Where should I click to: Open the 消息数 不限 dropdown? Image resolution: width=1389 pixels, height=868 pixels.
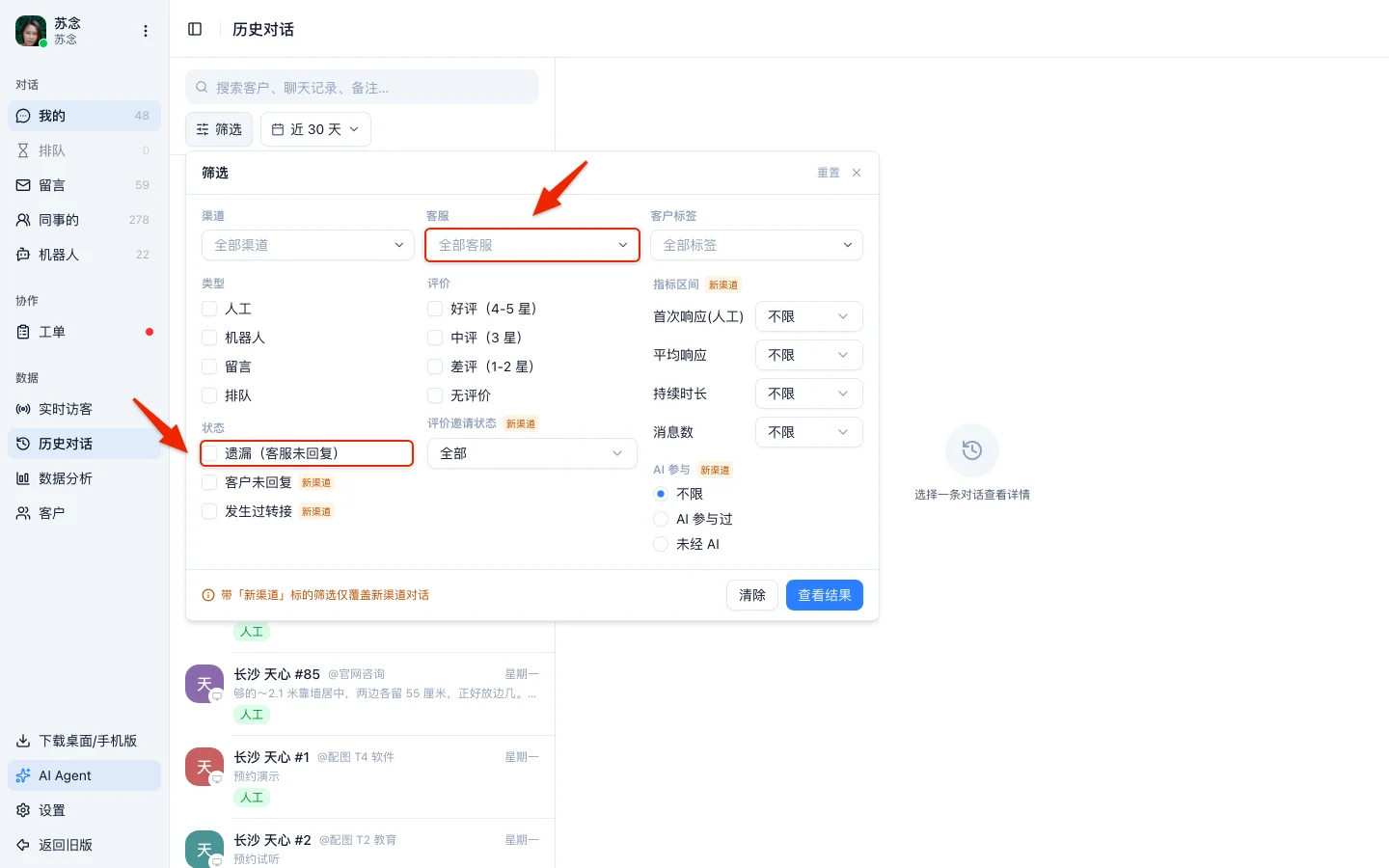click(809, 432)
